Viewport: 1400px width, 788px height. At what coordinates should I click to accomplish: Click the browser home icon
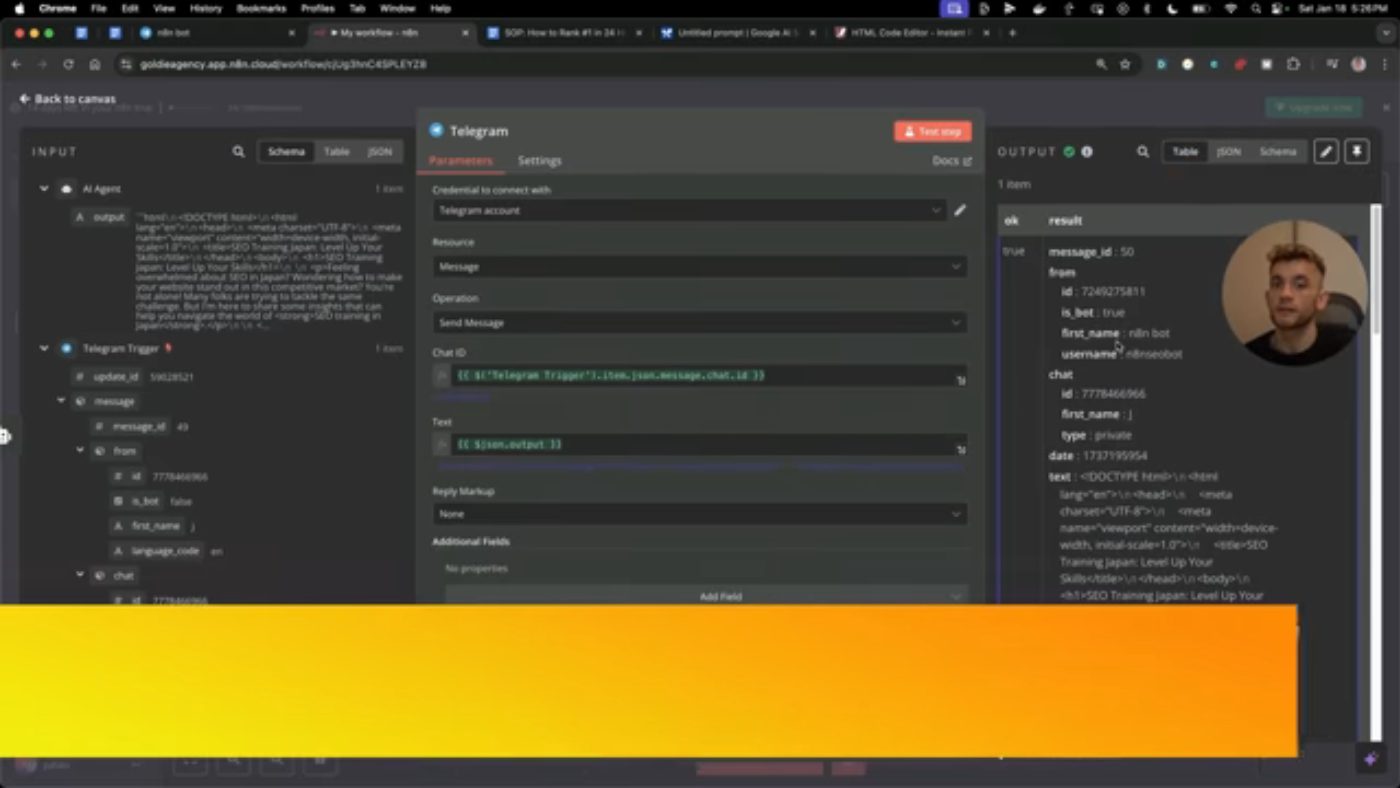pyautogui.click(x=94, y=64)
